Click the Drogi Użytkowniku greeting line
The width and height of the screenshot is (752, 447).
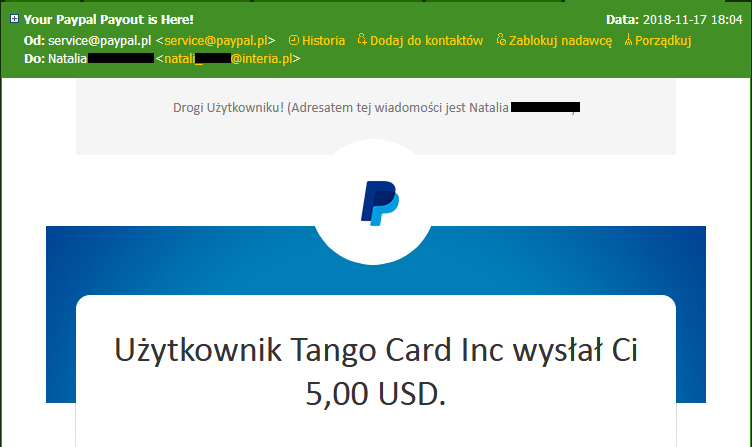coord(376,107)
